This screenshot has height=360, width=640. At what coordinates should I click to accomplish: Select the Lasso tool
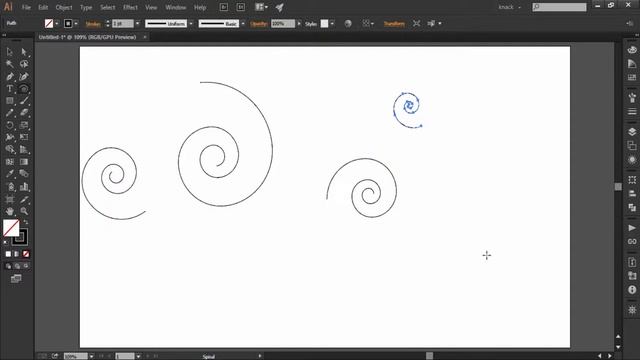pos(24,64)
